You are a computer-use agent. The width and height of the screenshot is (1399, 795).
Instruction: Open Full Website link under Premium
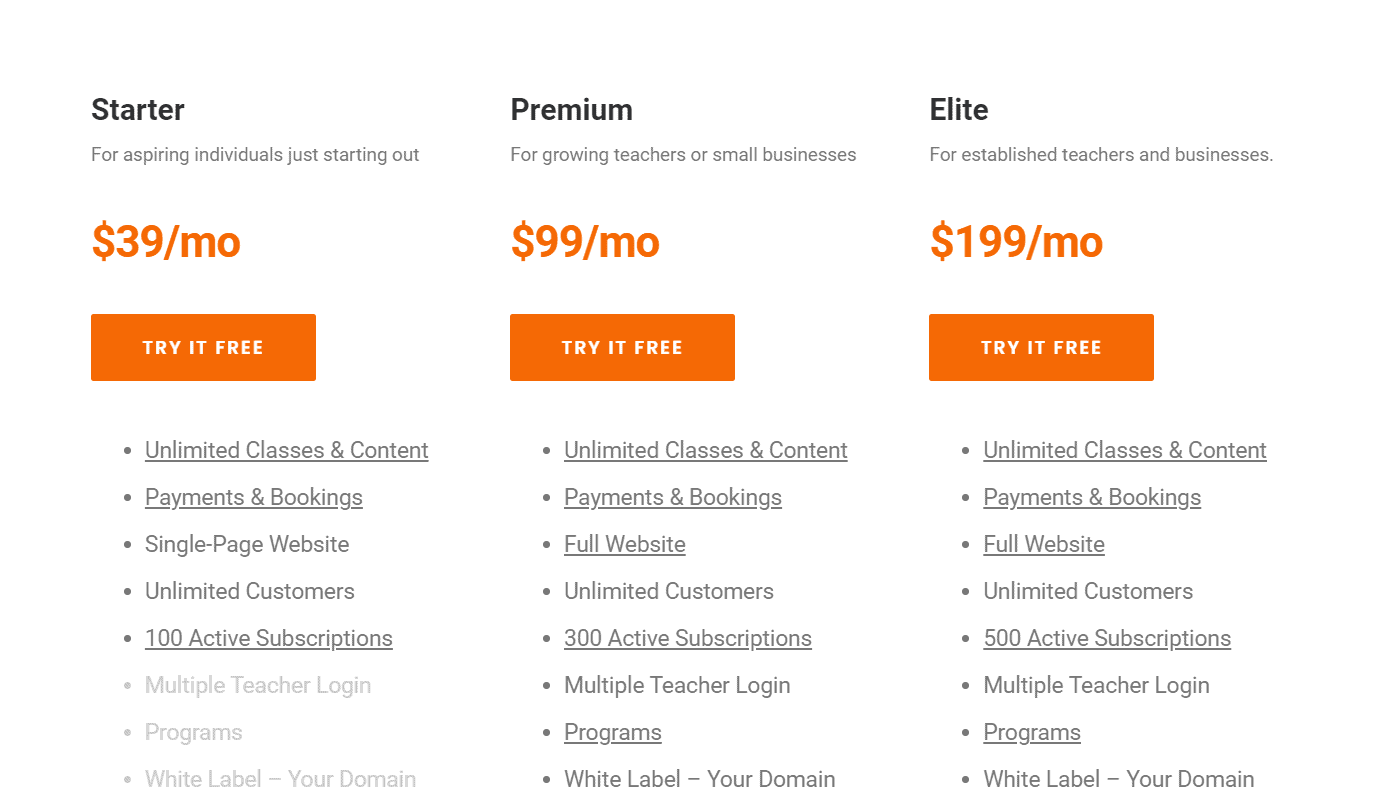(x=625, y=544)
